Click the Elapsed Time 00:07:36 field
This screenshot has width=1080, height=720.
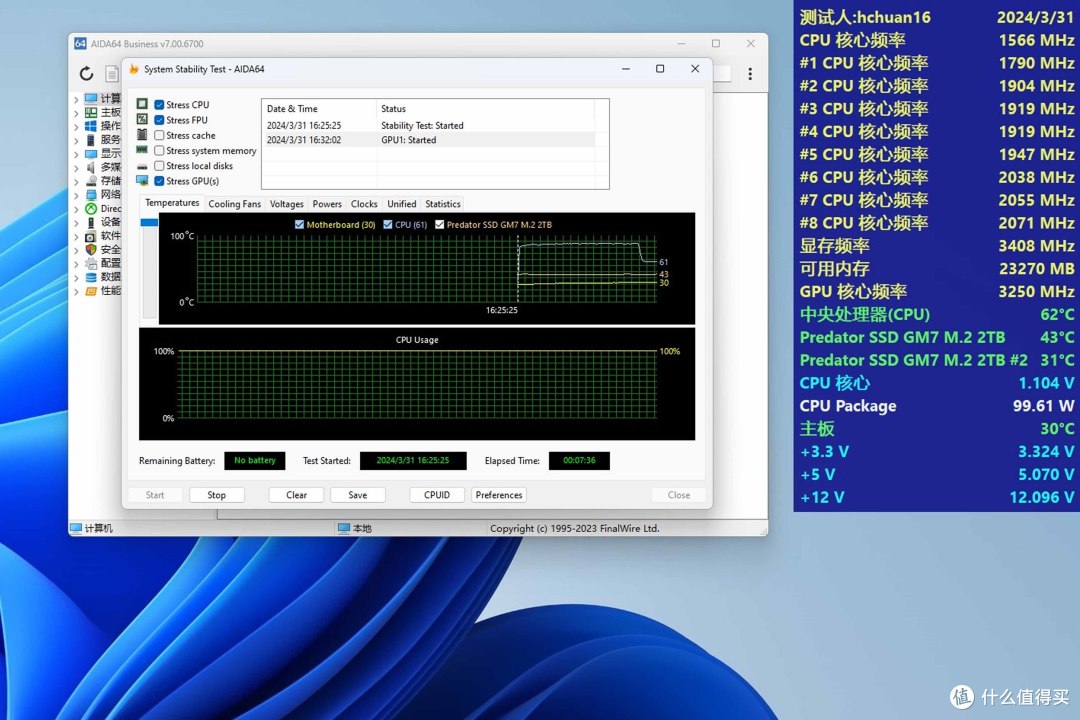[x=579, y=460]
